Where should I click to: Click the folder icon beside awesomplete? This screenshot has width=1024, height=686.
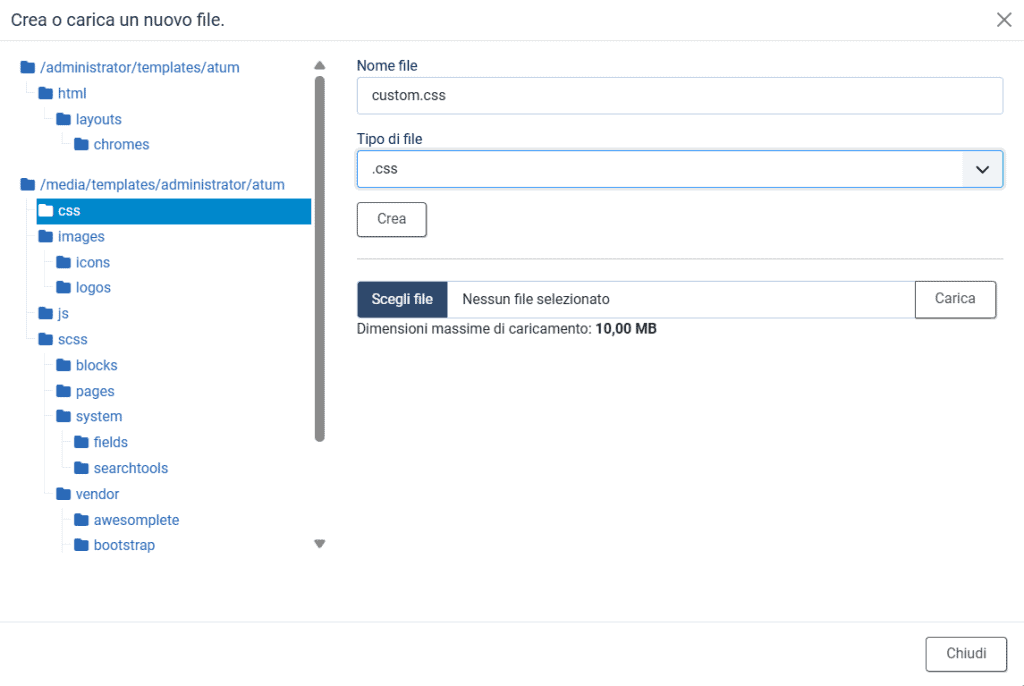pos(81,520)
